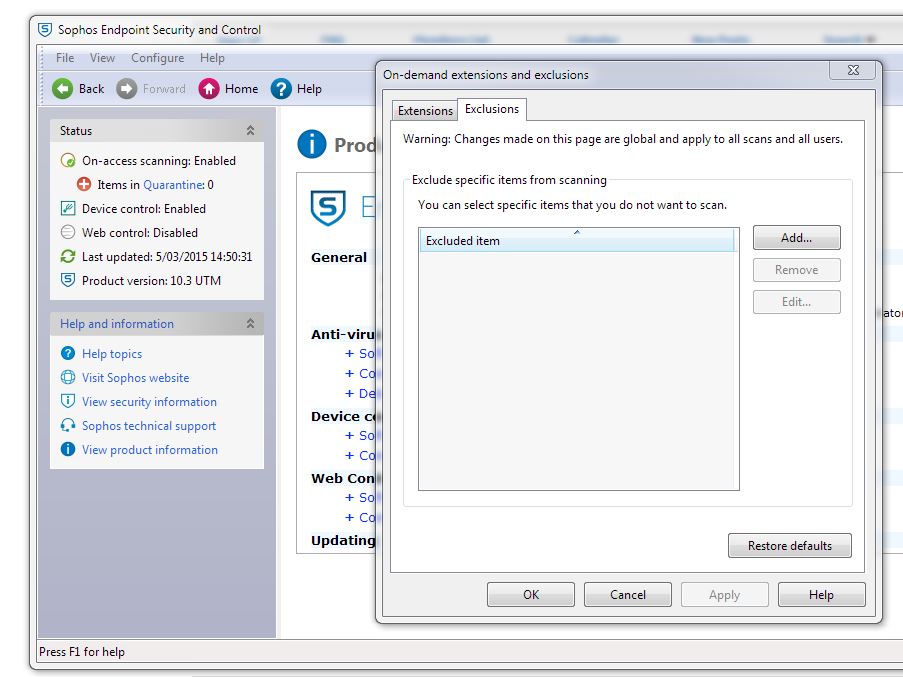
Task: Click 'Press F1 for help' status bar text
Action: point(81,652)
